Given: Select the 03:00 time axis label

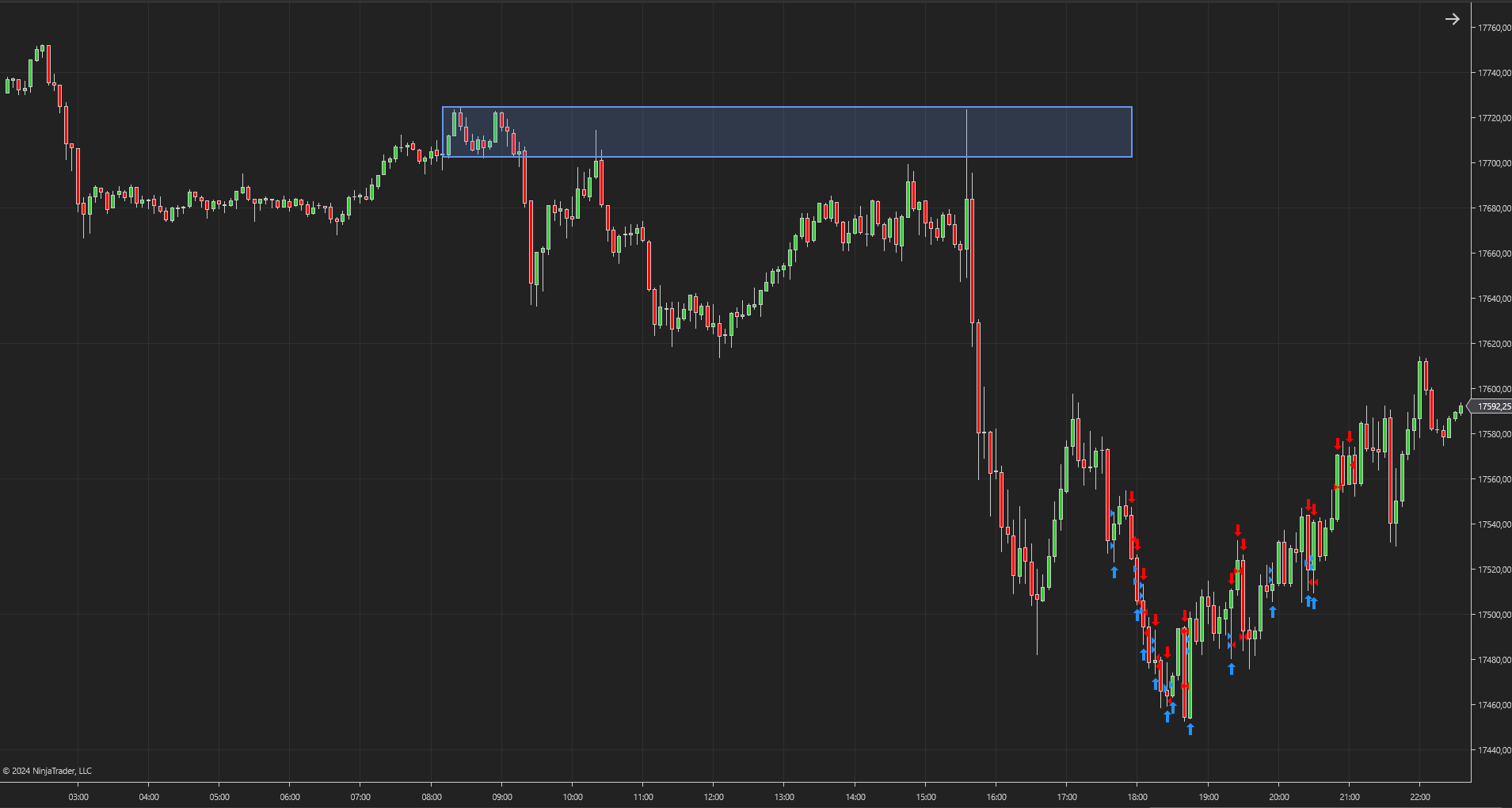Looking at the screenshot, I should point(78,797).
